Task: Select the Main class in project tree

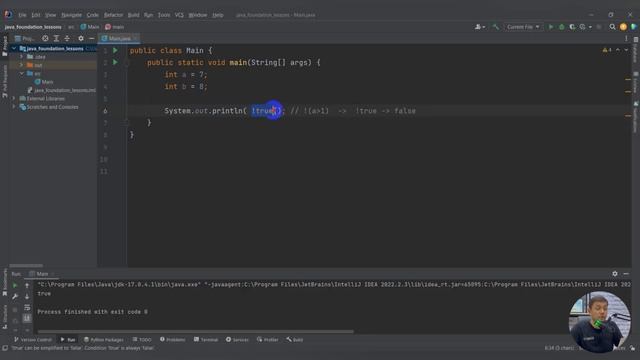Action: [44, 82]
